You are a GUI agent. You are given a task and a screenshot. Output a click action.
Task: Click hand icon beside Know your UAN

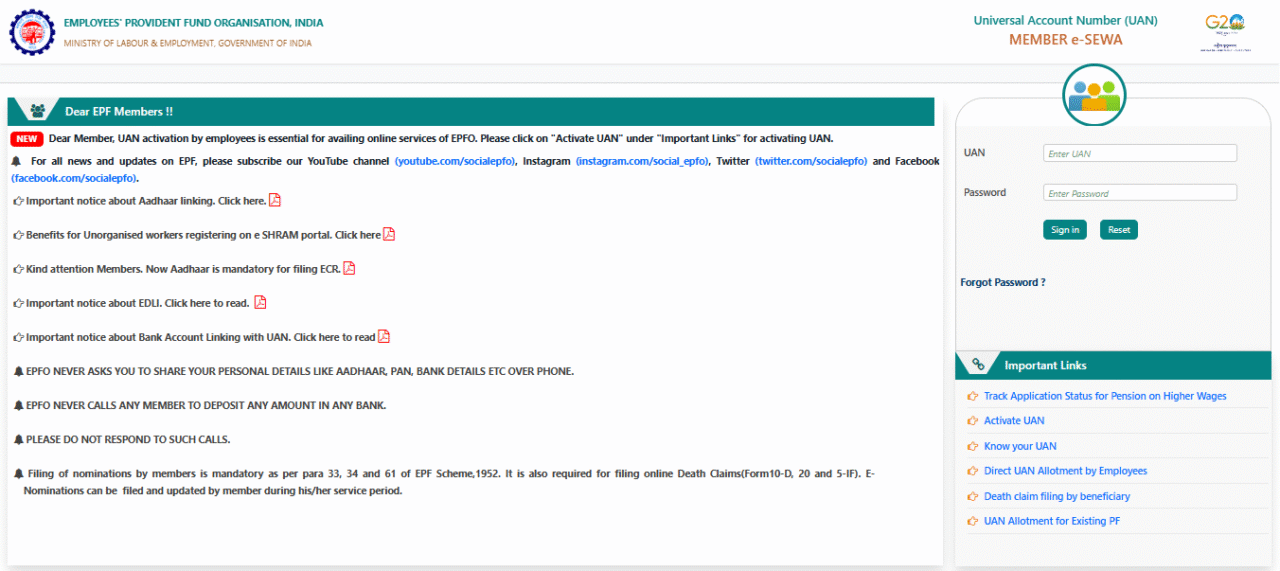tap(973, 446)
